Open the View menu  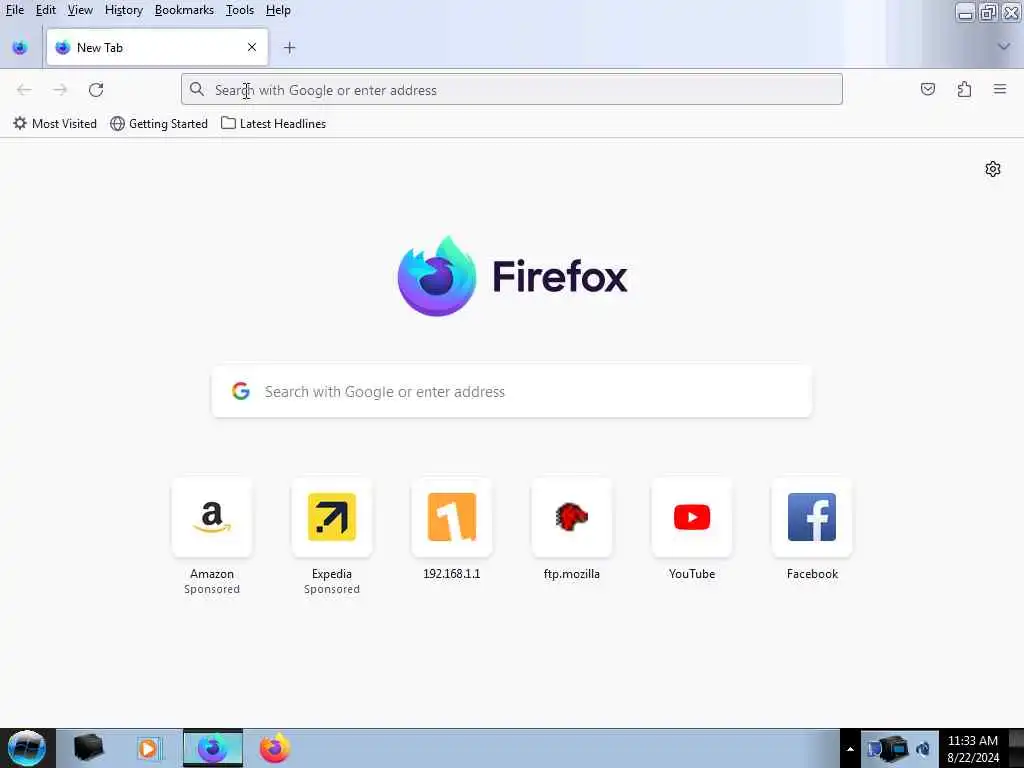(80, 10)
